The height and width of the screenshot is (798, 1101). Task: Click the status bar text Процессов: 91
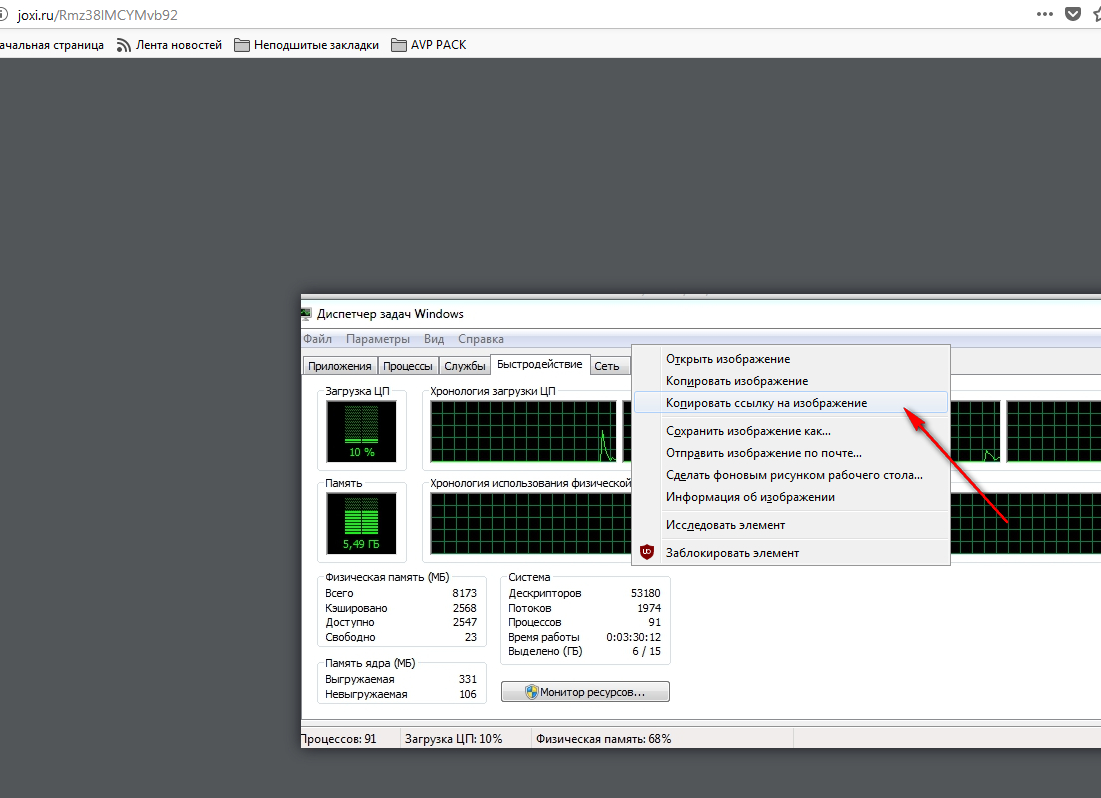point(338,739)
